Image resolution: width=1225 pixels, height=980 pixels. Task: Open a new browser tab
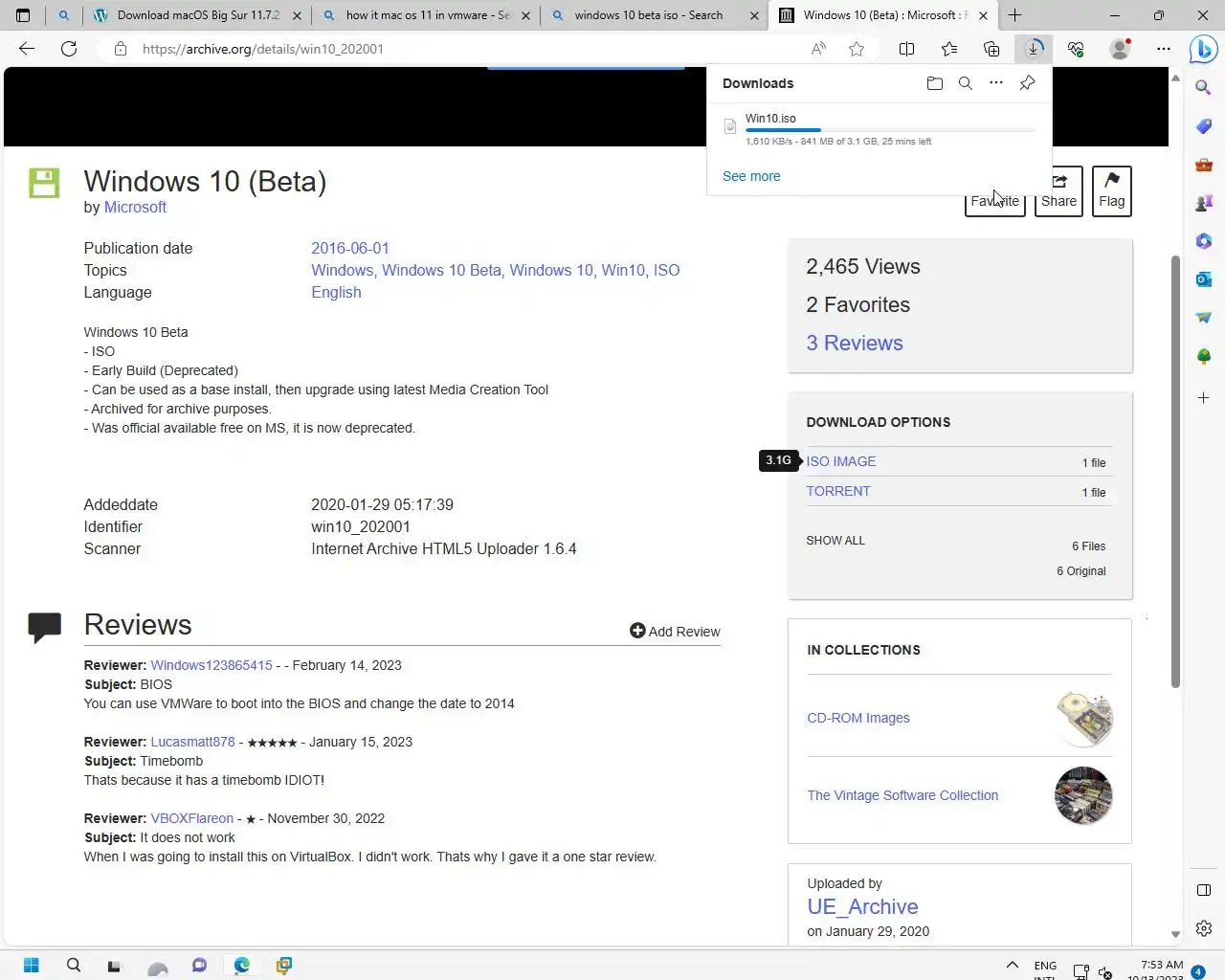1015,15
